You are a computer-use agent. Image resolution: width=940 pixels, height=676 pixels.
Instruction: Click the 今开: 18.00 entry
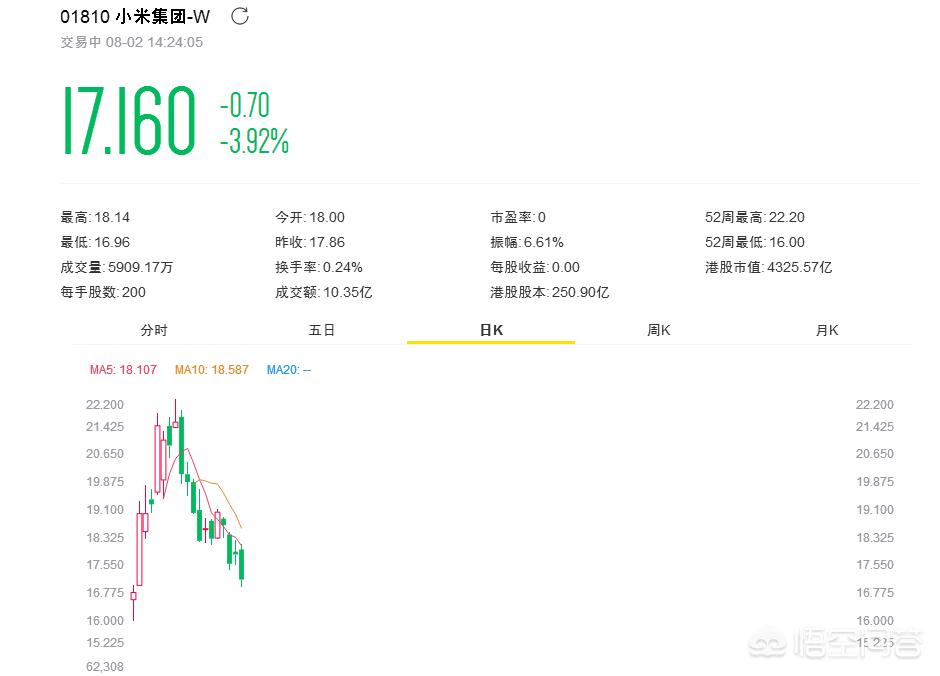[310, 218]
